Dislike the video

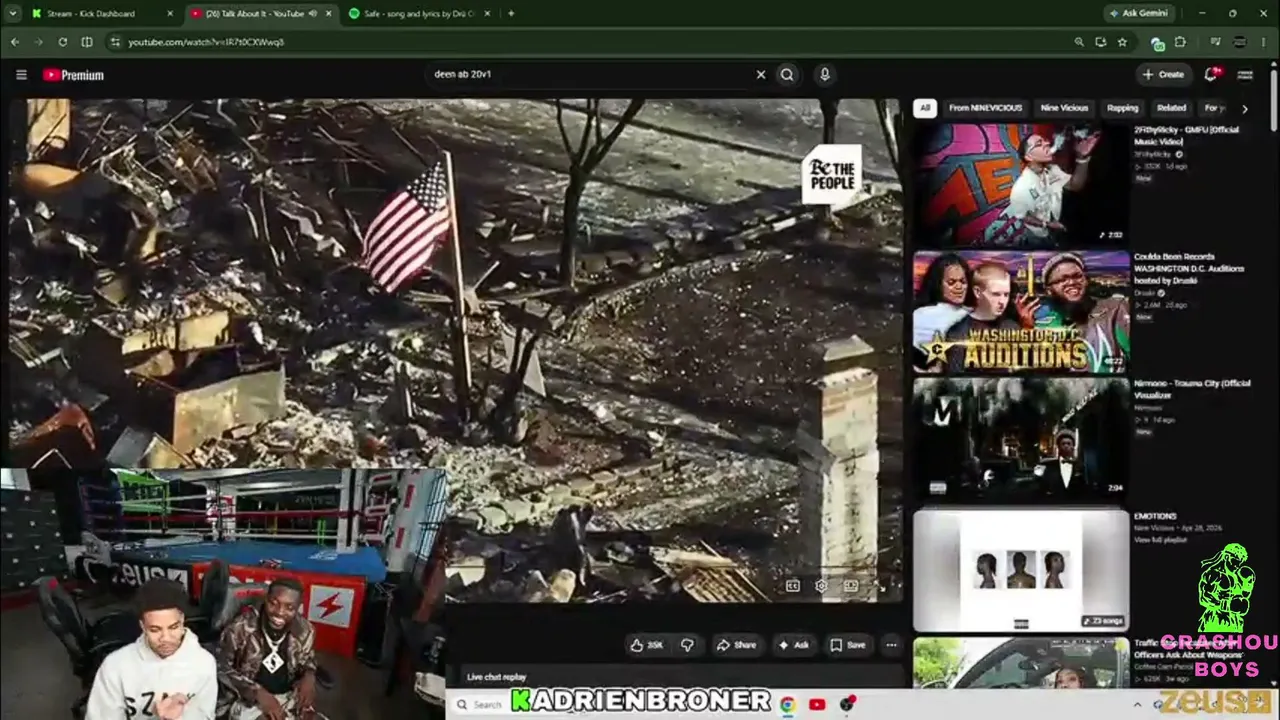coord(687,645)
